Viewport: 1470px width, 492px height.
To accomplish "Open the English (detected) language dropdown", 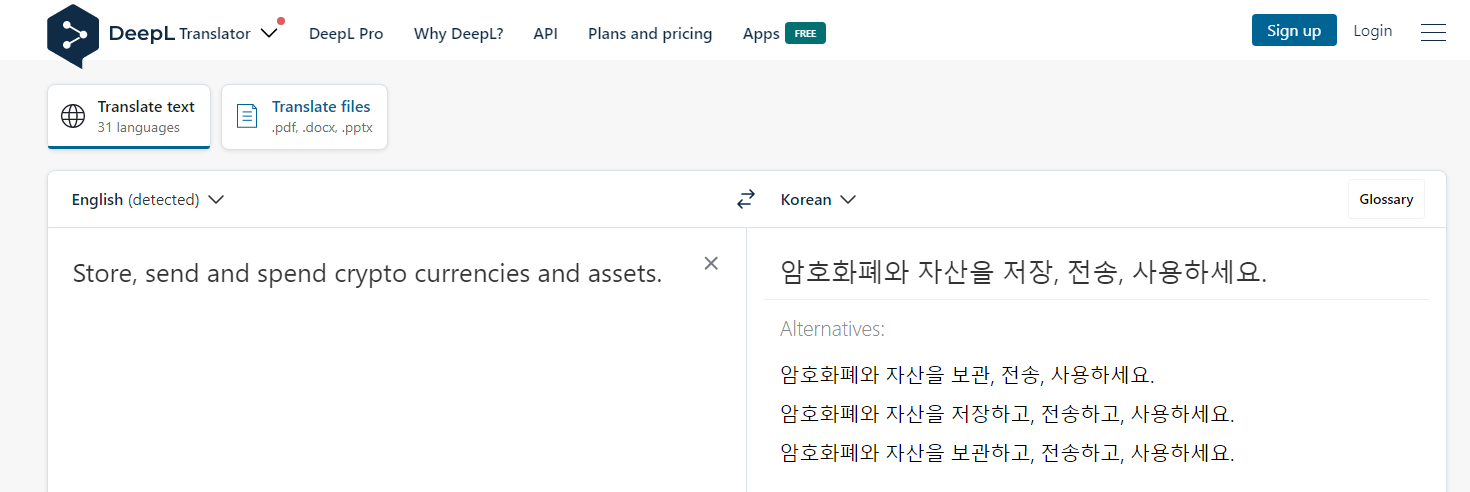I will click(x=148, y=200).
